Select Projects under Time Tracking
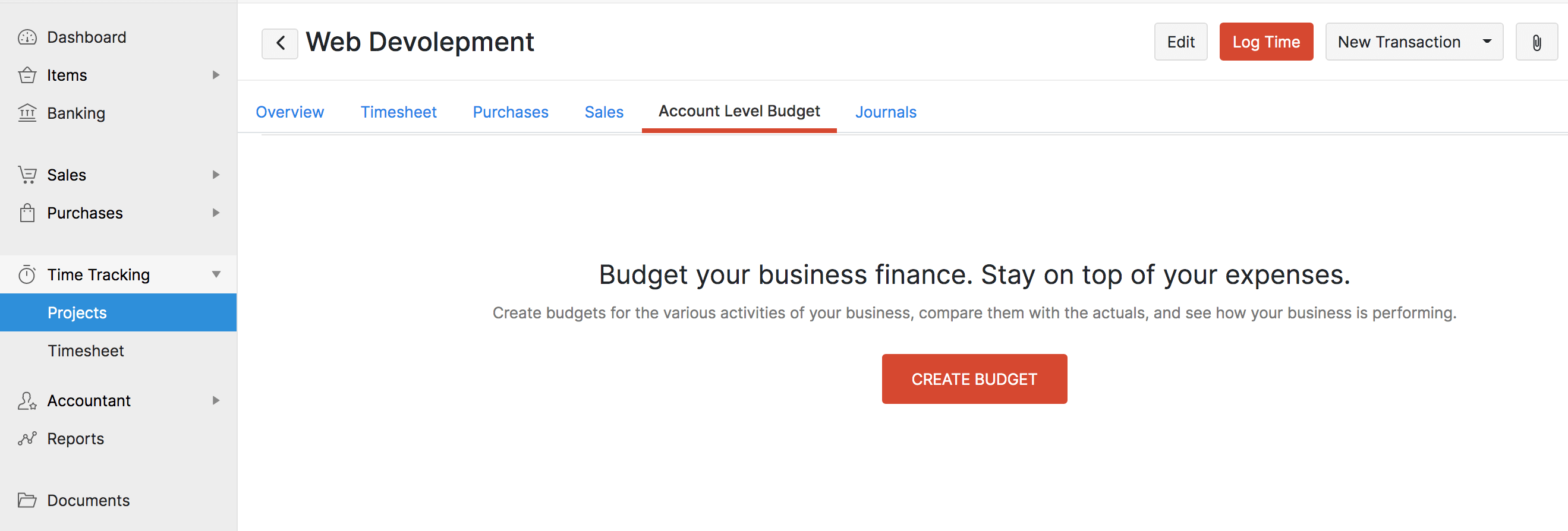 pos(77,312)
